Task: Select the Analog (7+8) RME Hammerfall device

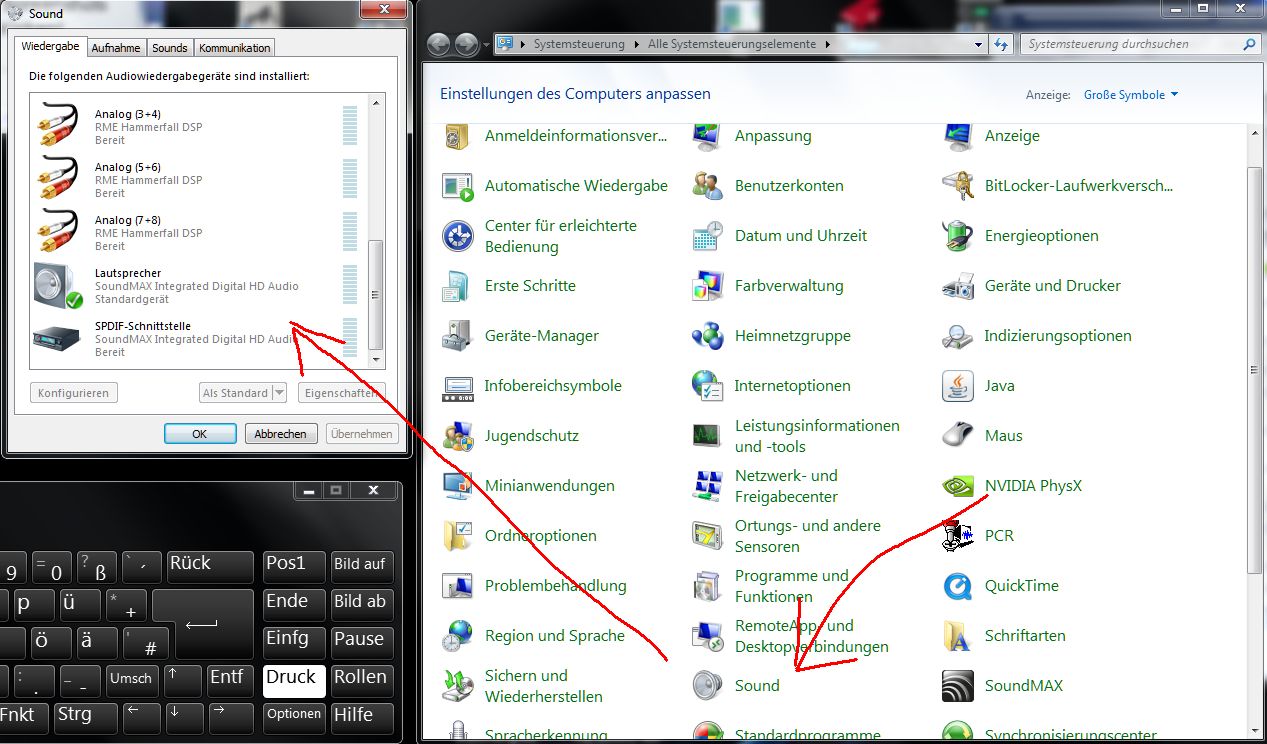Action: 197,233
